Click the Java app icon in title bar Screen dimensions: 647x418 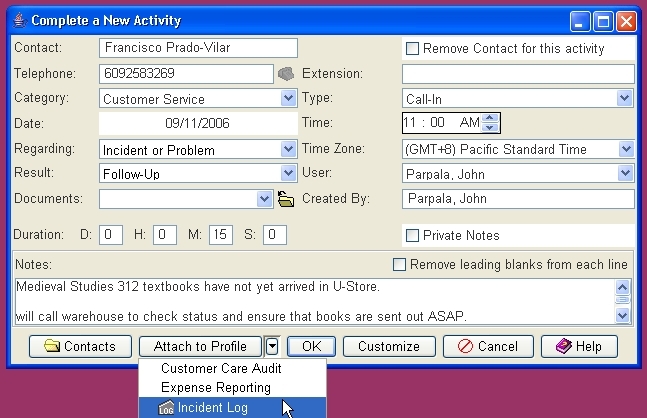(19, 20)
